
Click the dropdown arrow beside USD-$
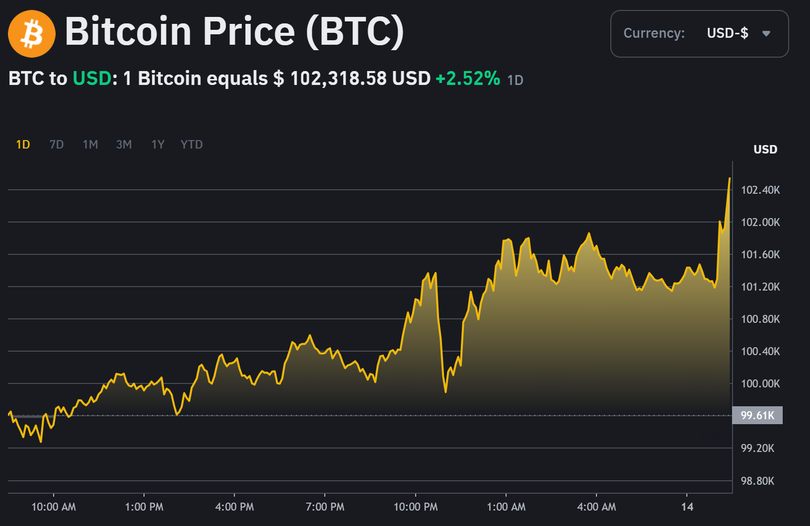pos(767,33)
